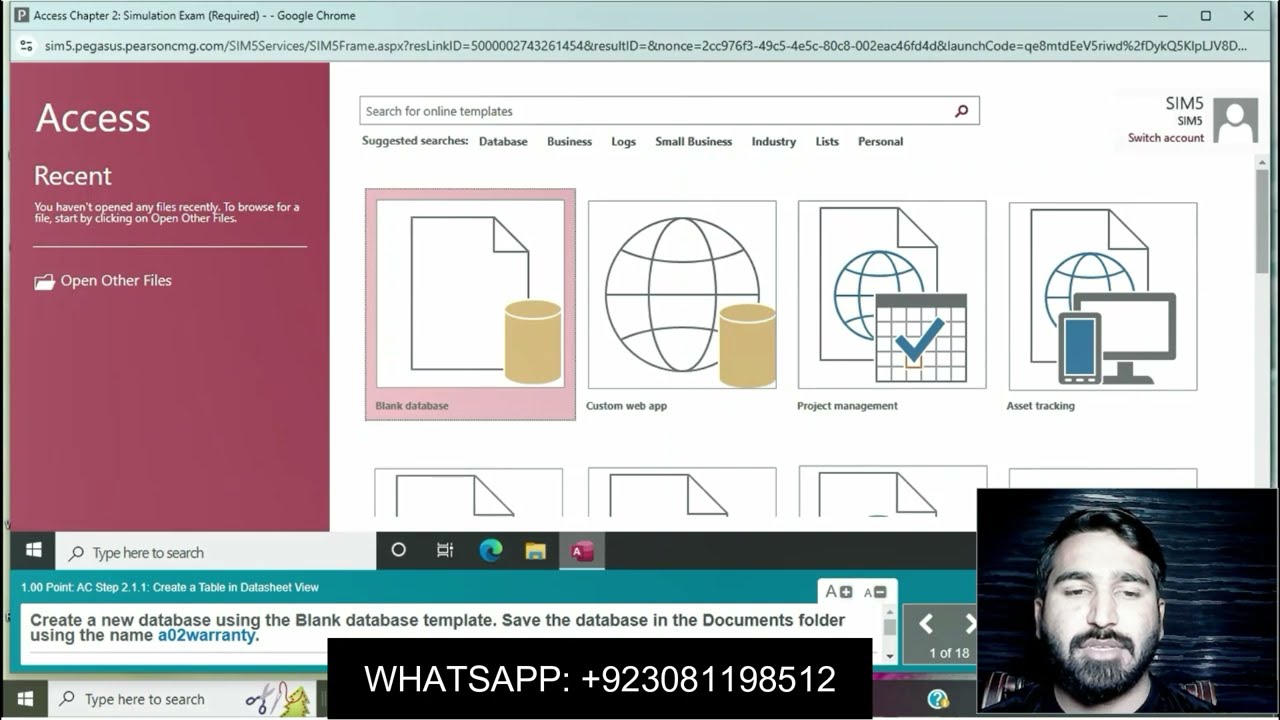1280x720 pixels.
Task: Click the AC Step 2.1.1 task title
Action: tap(170, 587)
